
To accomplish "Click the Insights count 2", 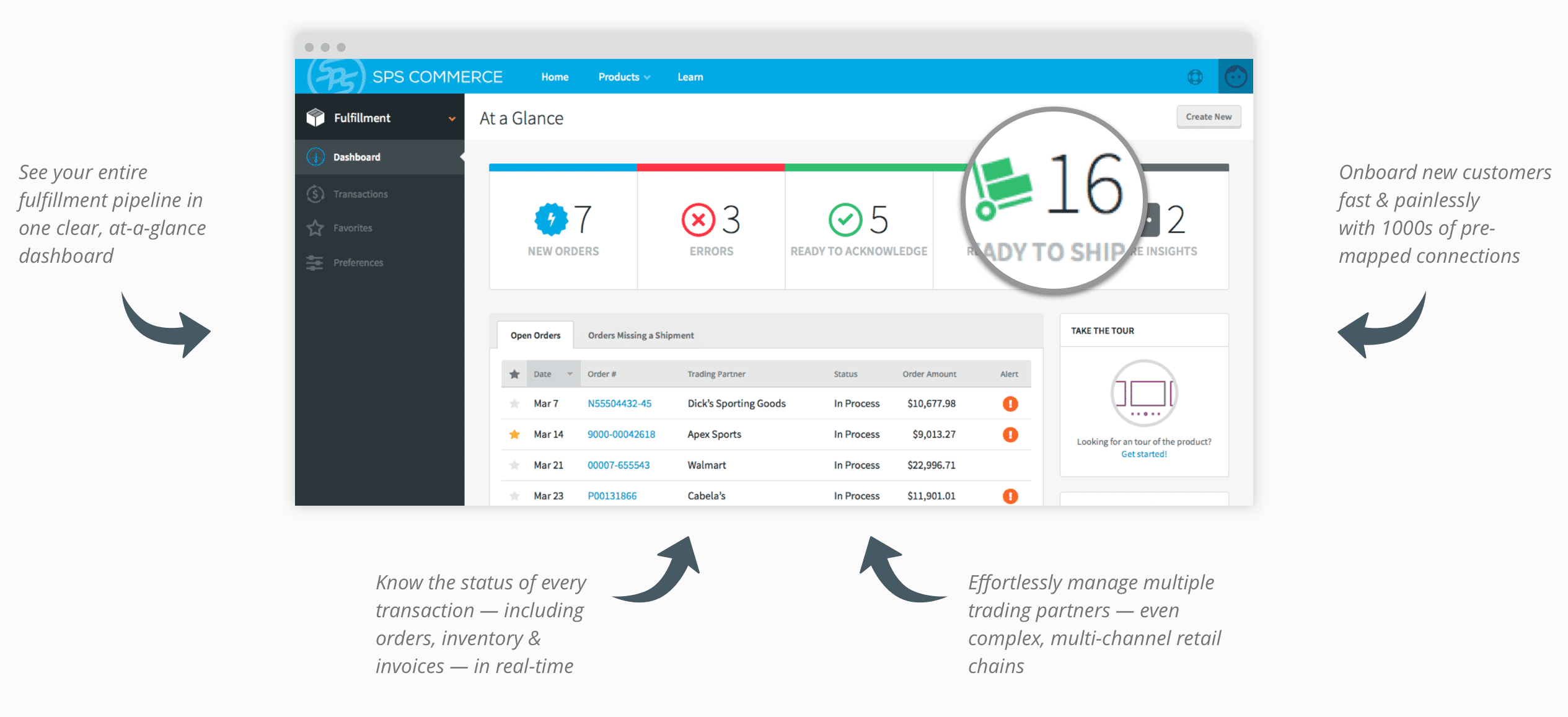I will (1176, 219).
